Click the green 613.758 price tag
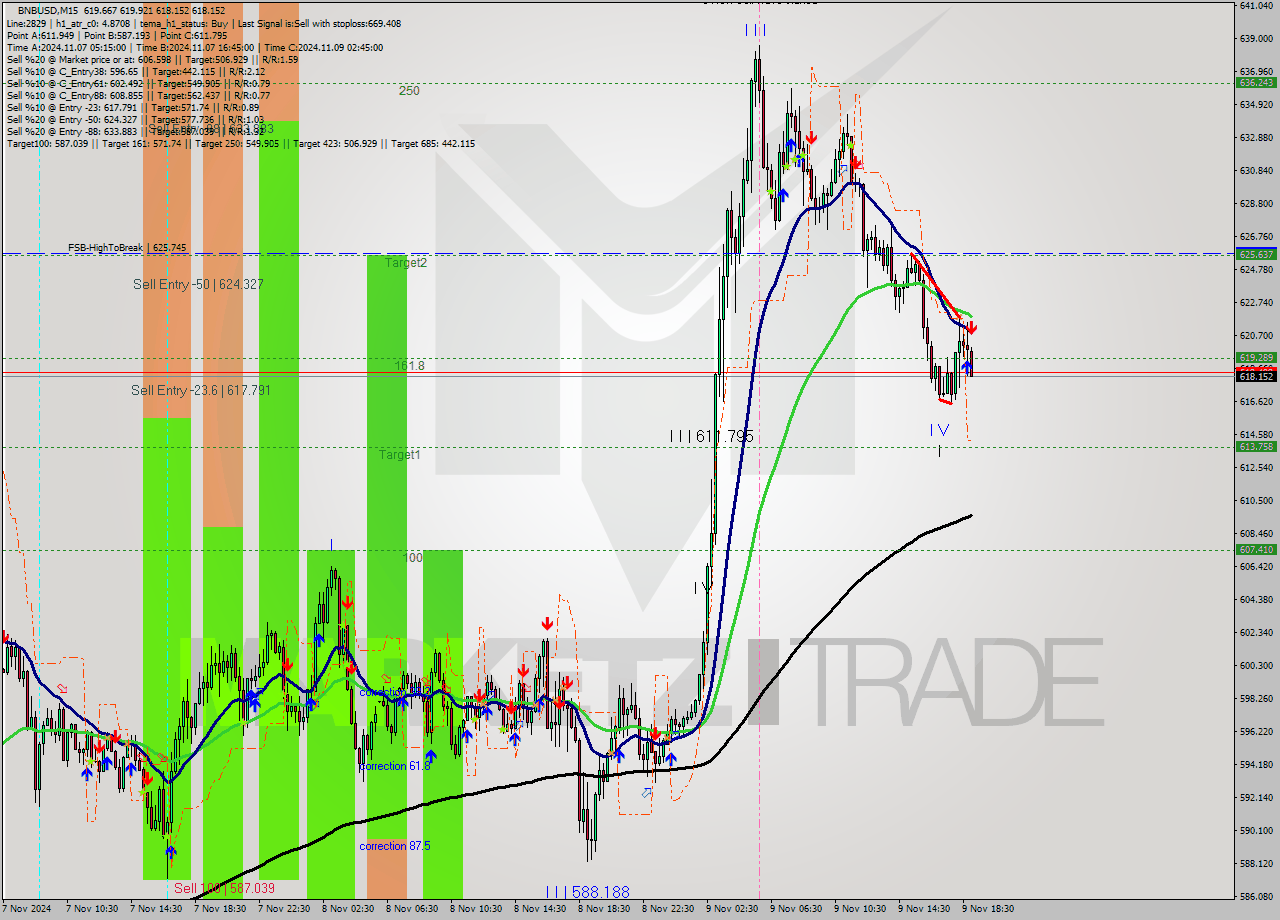Image resolution: width=1280 pixels, height=920 pixels. click(1255, 447)
